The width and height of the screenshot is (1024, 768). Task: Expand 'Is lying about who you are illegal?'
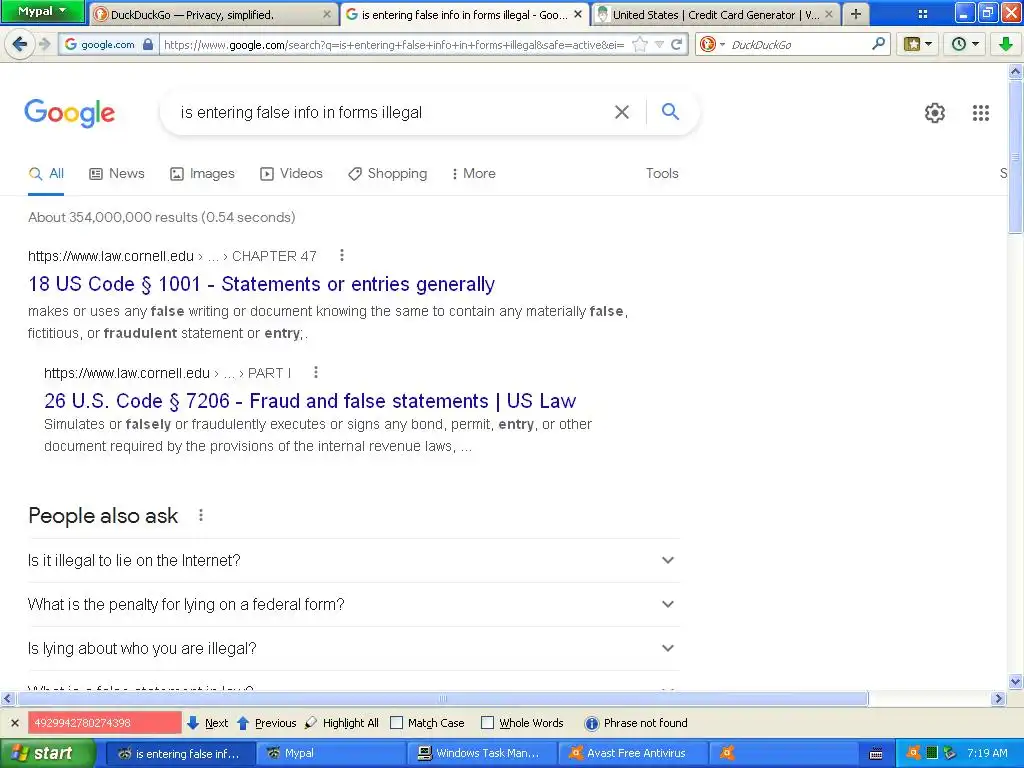(353, 648)
